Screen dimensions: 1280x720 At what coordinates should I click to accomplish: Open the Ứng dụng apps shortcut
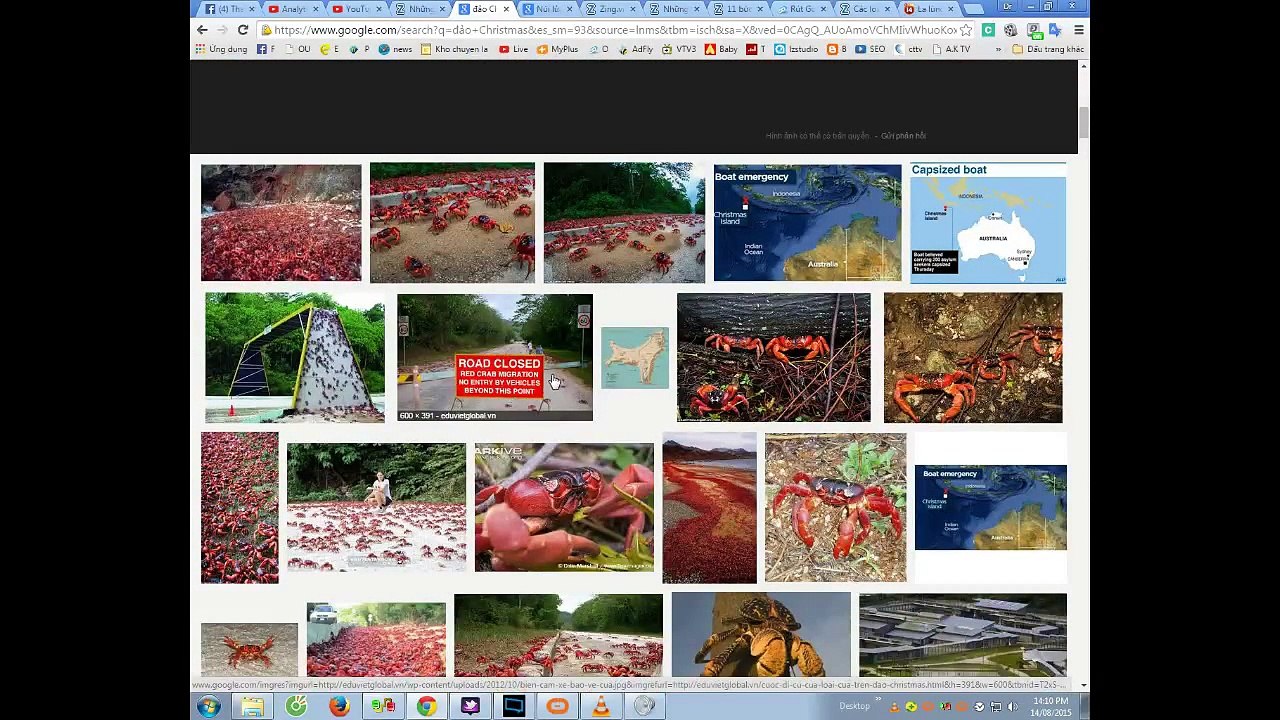pos(221,49)
